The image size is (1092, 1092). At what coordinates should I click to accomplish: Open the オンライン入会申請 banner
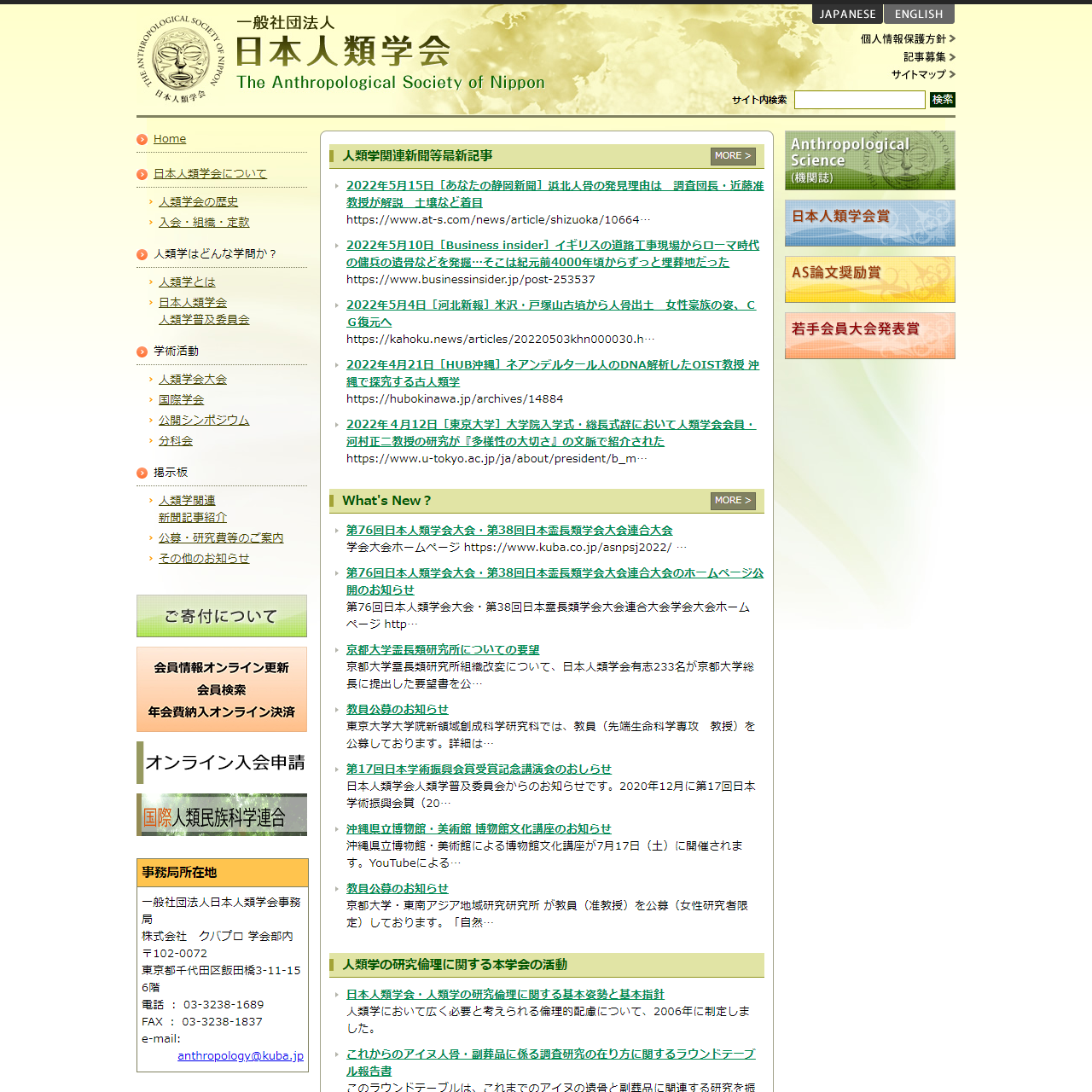(222, 763)
